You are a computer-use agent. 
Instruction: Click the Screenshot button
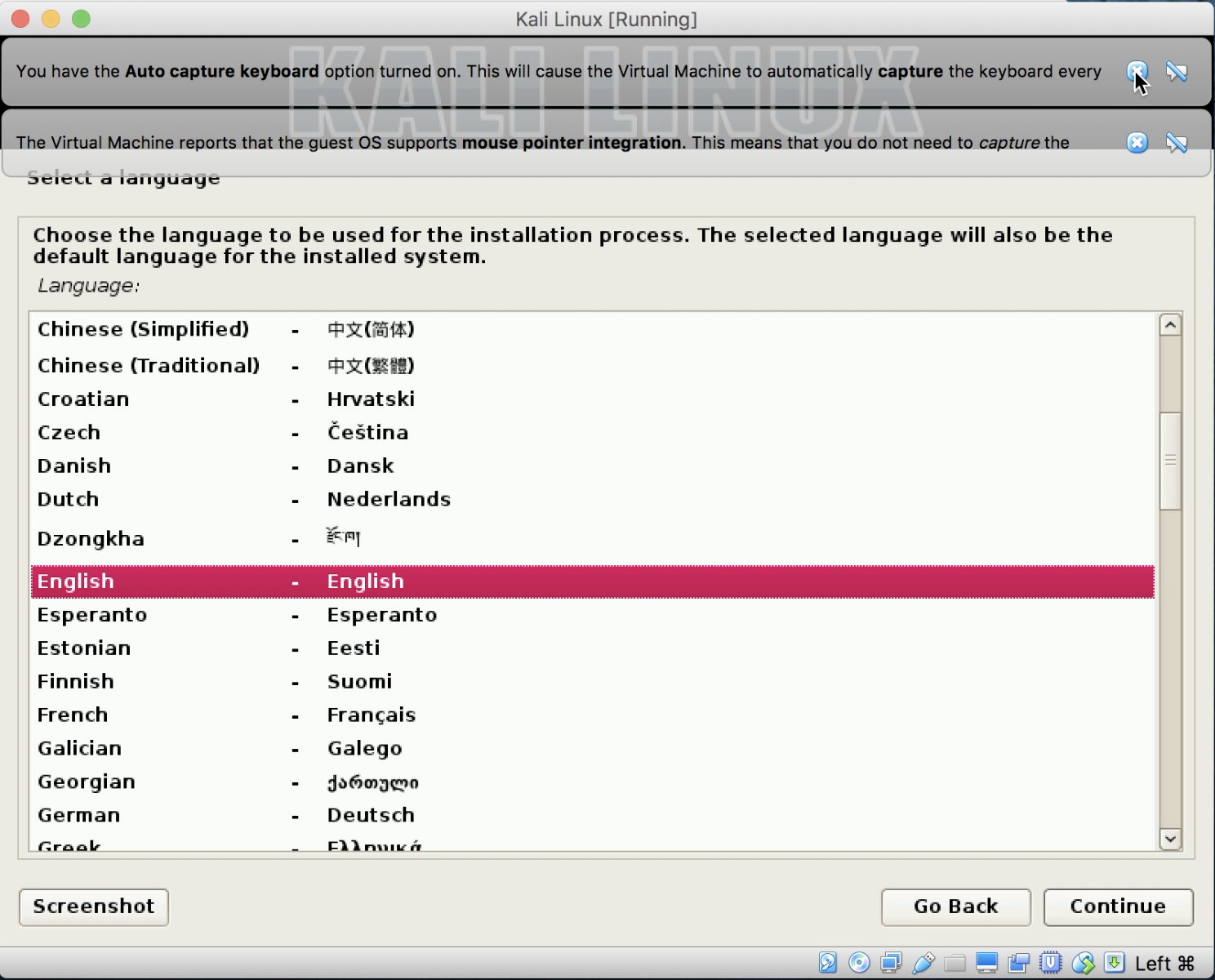tap(94, 907)
